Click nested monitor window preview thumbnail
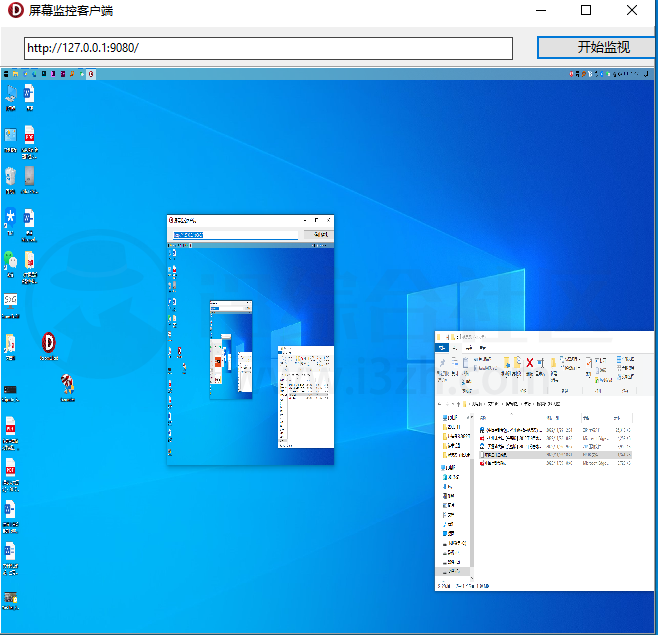This screenshot has width=658, height=635. point(251,340)
